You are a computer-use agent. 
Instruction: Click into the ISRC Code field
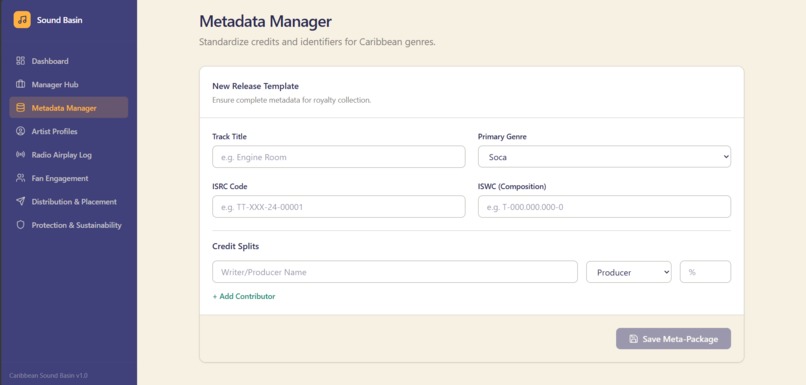339,207
